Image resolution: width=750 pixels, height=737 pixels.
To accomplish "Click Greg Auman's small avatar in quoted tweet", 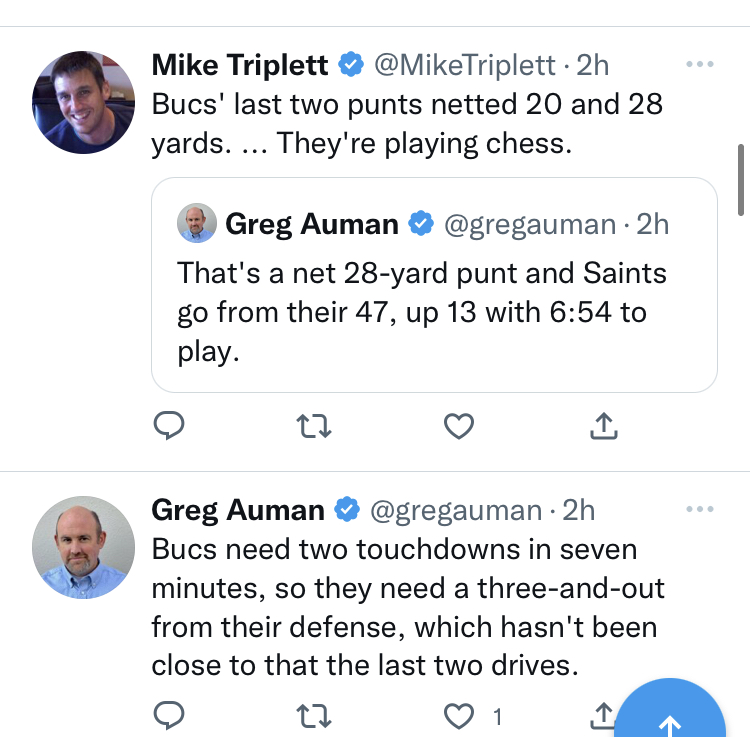I will pyautogui.click(x=197, y=223).
